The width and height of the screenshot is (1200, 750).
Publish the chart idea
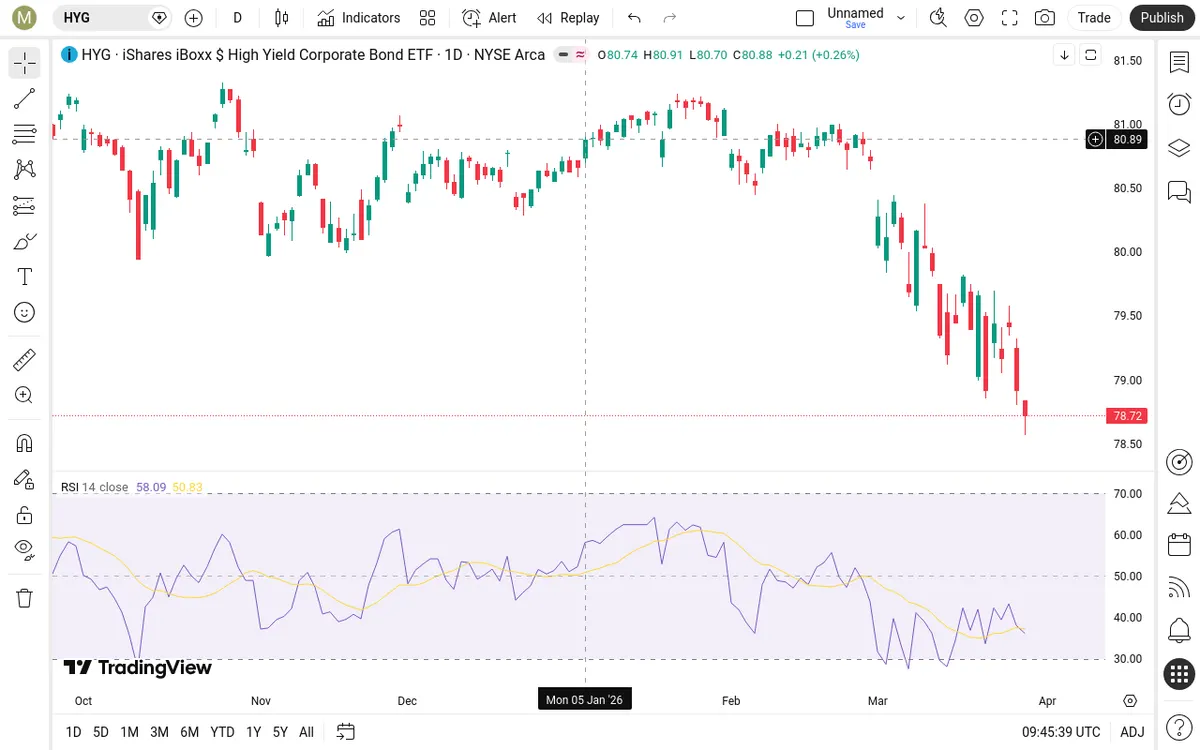pyautogui.click(x=1162, y=18)
